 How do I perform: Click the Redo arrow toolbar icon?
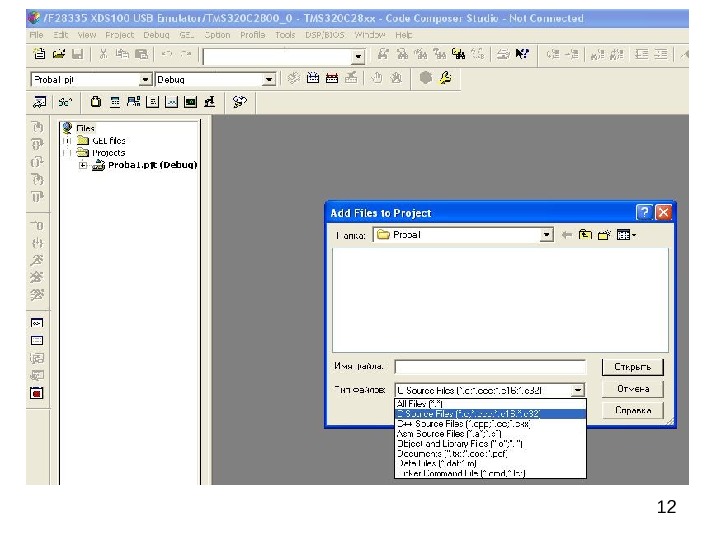coord(186,54)
